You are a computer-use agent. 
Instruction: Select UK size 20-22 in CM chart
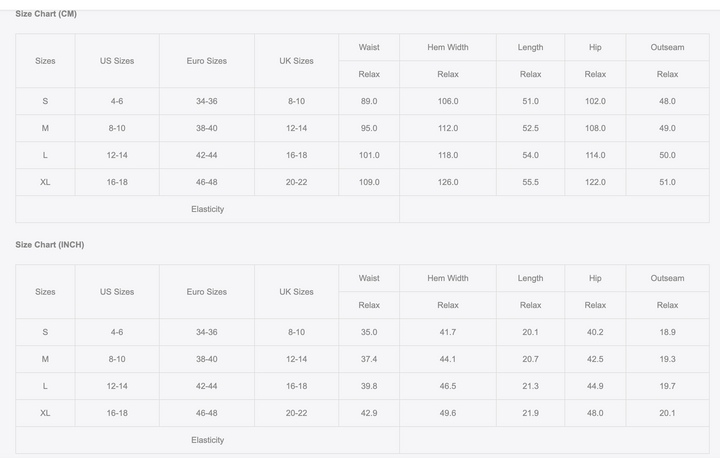(x=296, y=182)
